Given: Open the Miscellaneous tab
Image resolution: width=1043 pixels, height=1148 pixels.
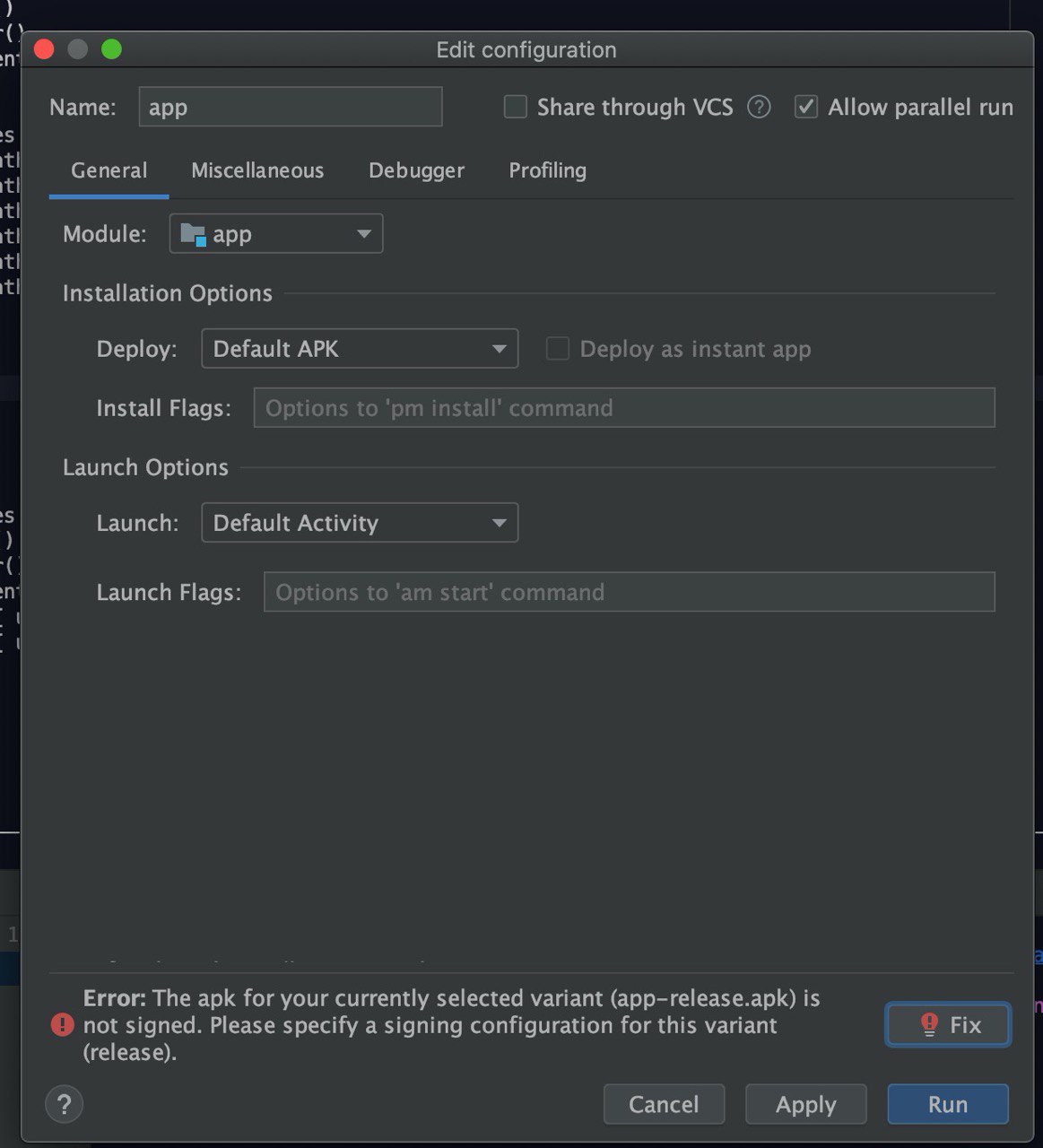Looking at the screenshot, I should click(x=257, y=170).
